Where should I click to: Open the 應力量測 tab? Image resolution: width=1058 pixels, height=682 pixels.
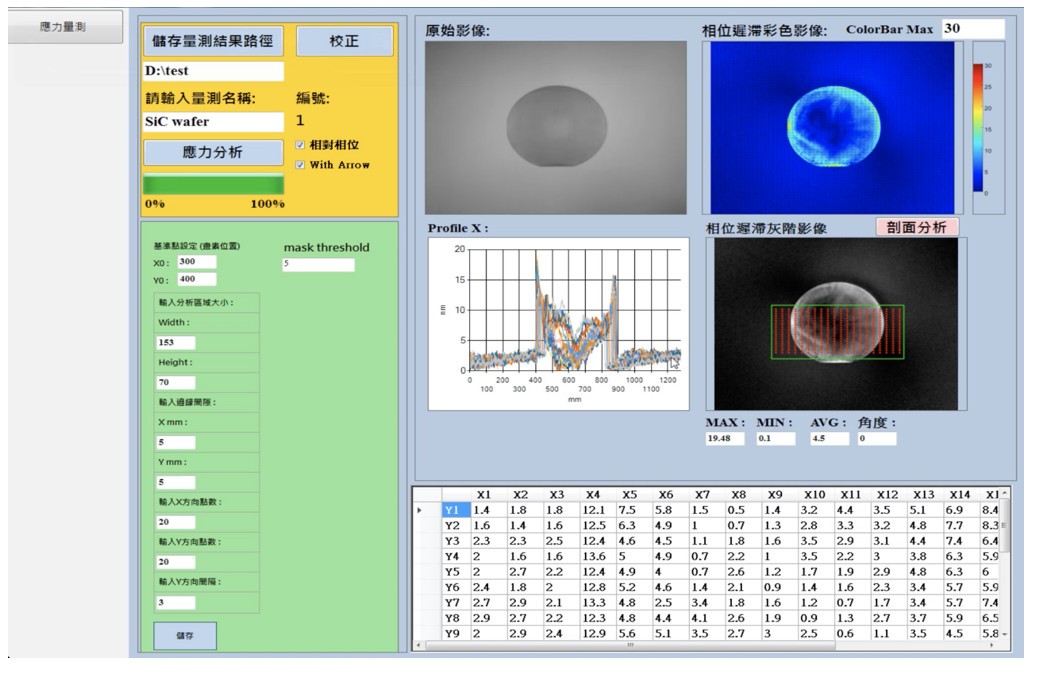pyautogui.click(x=65, y=27)
